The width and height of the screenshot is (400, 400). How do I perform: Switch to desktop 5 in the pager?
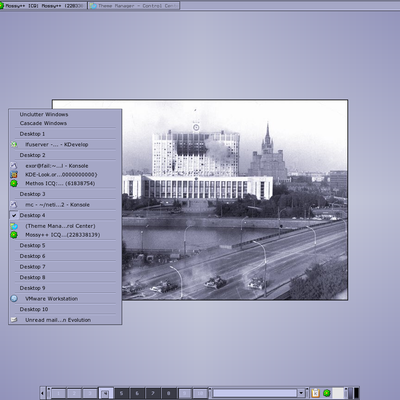pyautogui.click(x=122, y=393)
